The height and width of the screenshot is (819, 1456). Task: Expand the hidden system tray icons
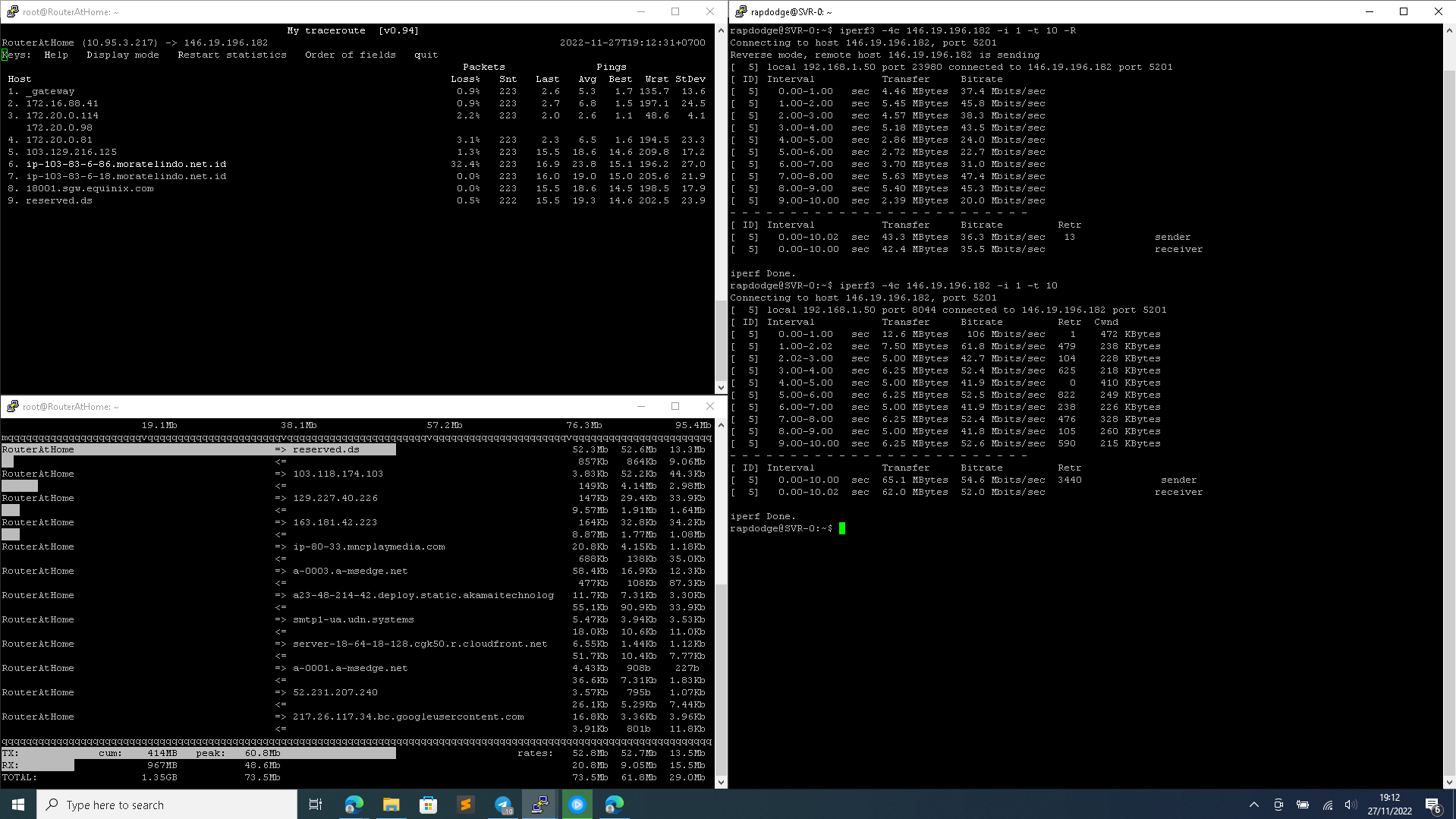(1254, 805)
